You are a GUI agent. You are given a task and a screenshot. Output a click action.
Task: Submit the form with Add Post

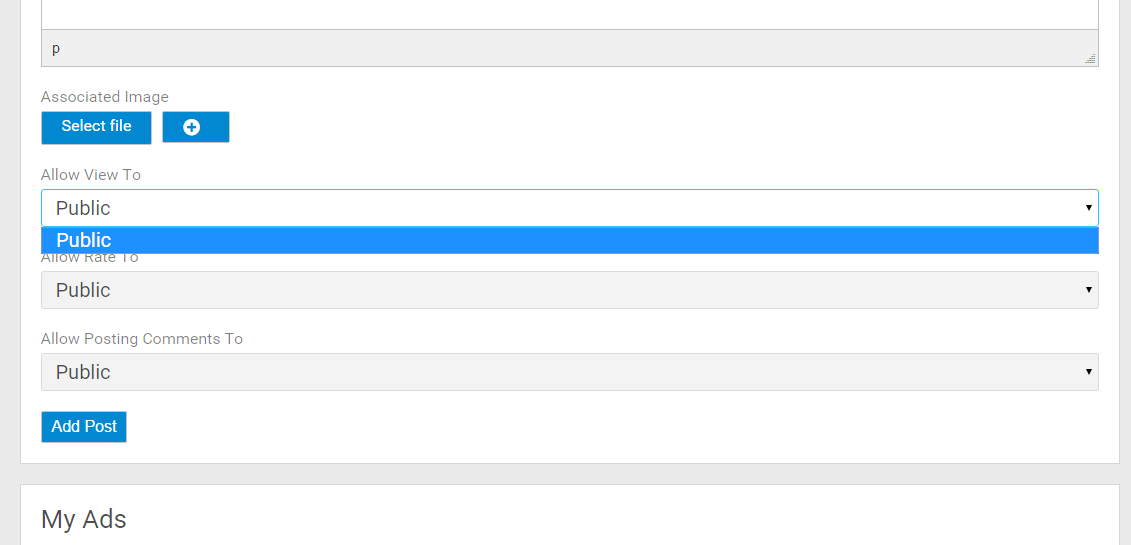[x=84, y=427]
